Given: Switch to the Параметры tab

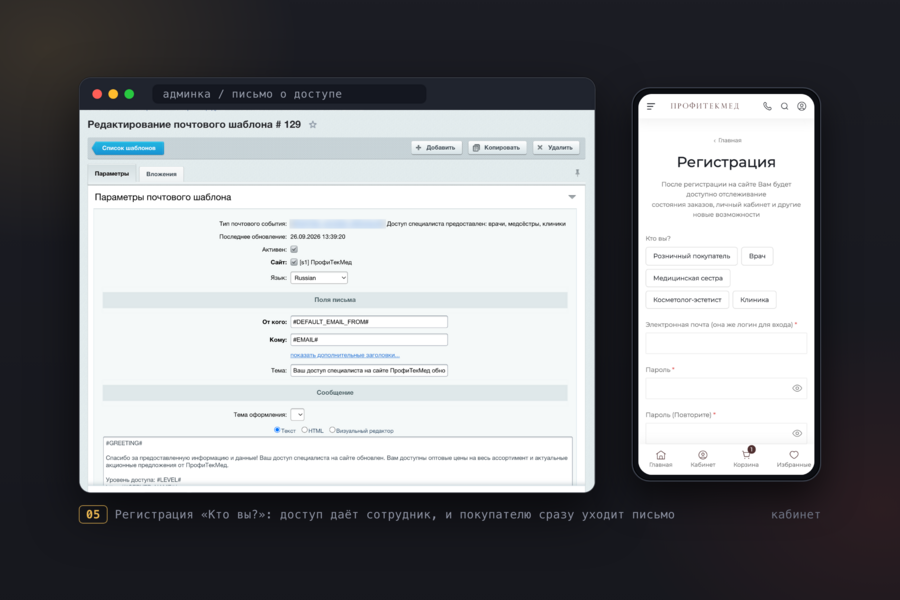Looking at the screenshot, I should click(112, 173).
